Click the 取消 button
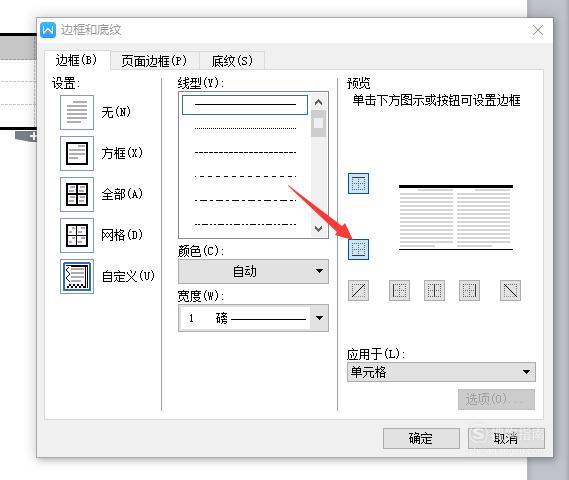The width and height of the screenshot is (569, 480). tap(506, 438)
